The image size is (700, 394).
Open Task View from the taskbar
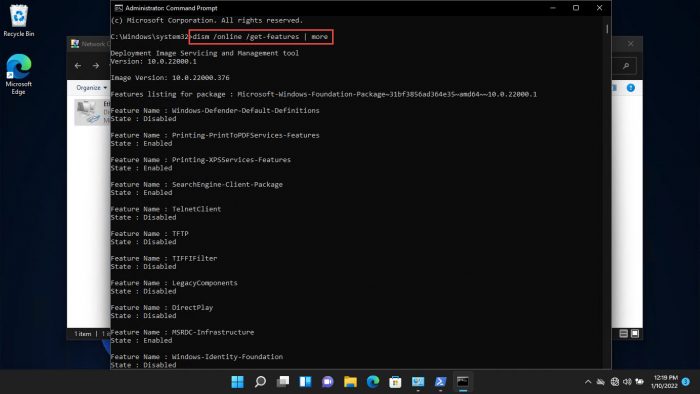point(283,382)
